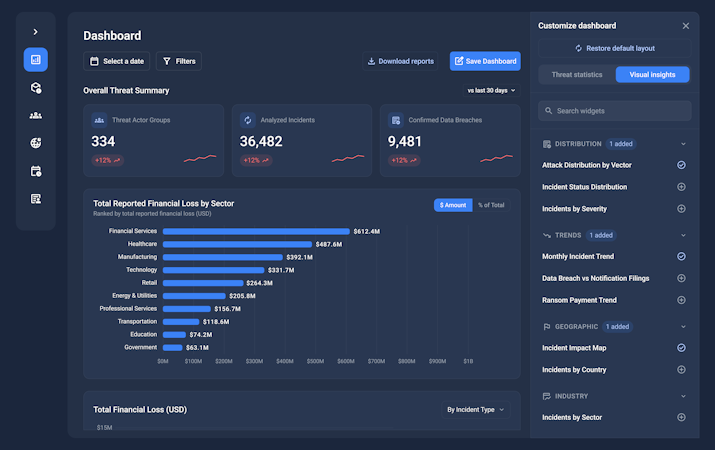Switch to the Threat statistics tab

[577, 75]
